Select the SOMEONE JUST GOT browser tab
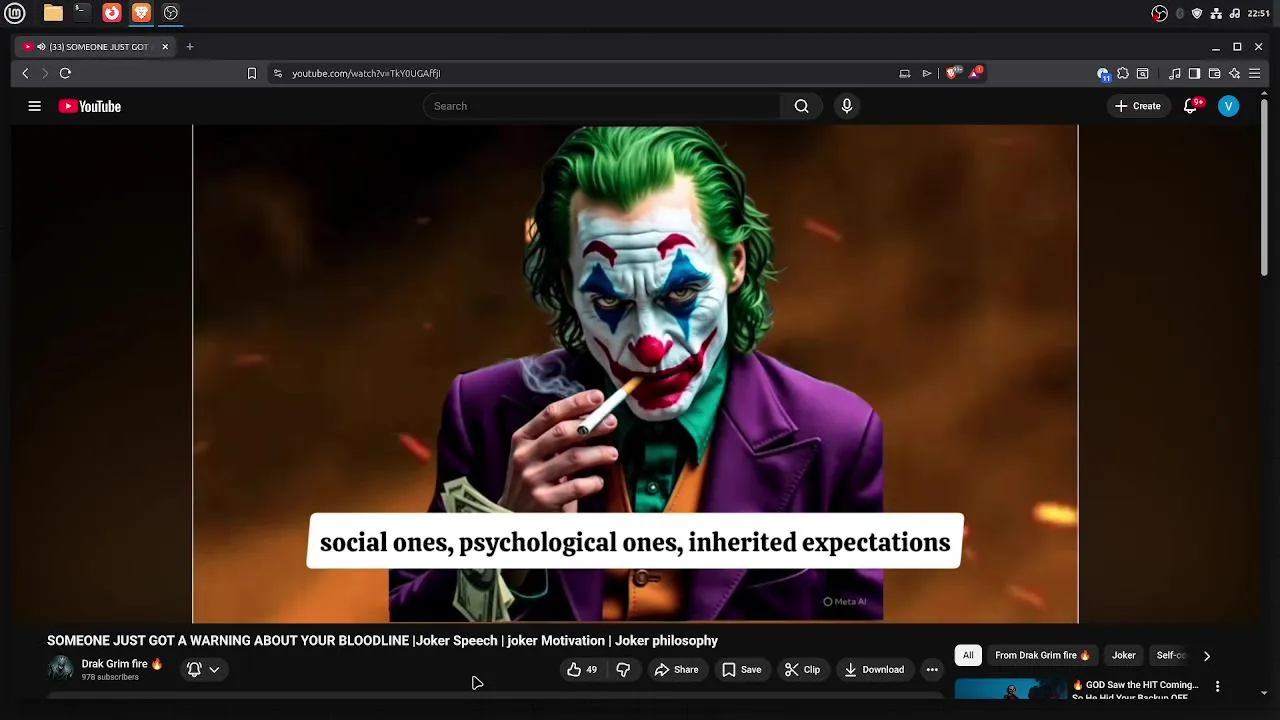1280x720 pixels. click(x=96, y=47)
